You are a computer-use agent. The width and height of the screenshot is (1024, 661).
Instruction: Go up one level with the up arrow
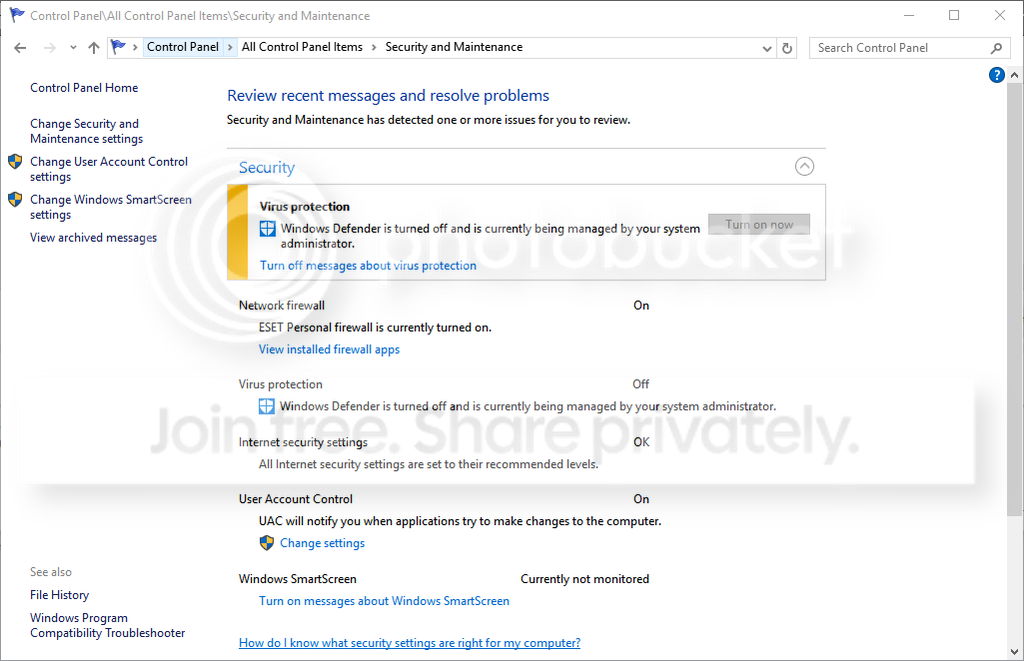[x=93, y=48]
